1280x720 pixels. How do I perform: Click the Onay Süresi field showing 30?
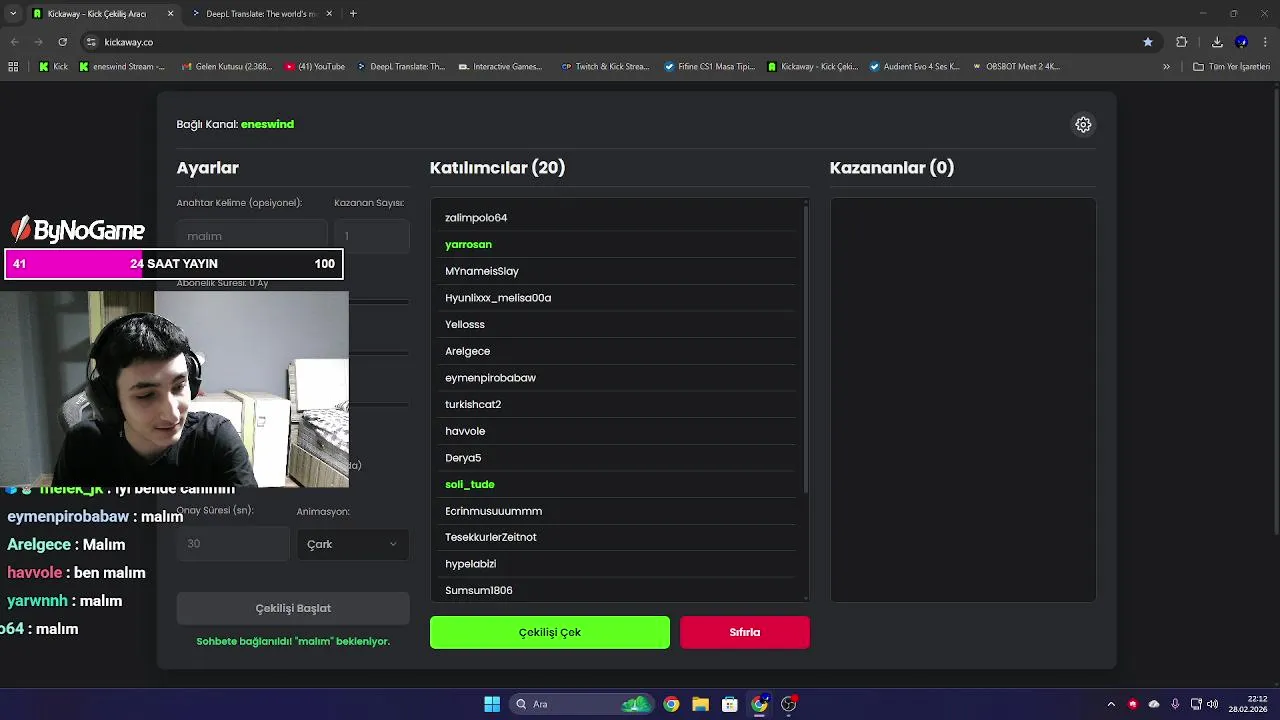click(233, 544)
